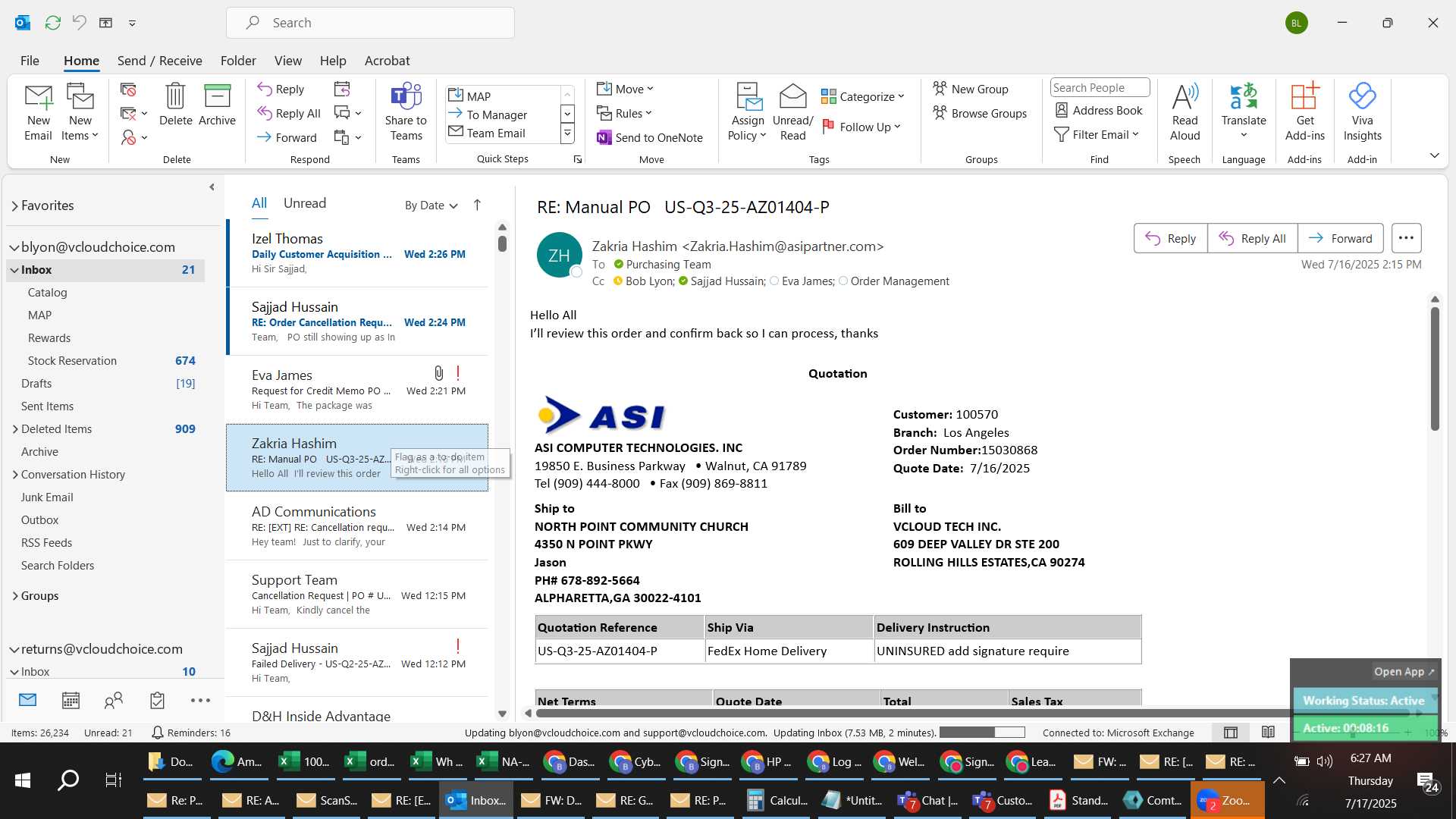
Task: Show only Unread messages
Action: 305,203
